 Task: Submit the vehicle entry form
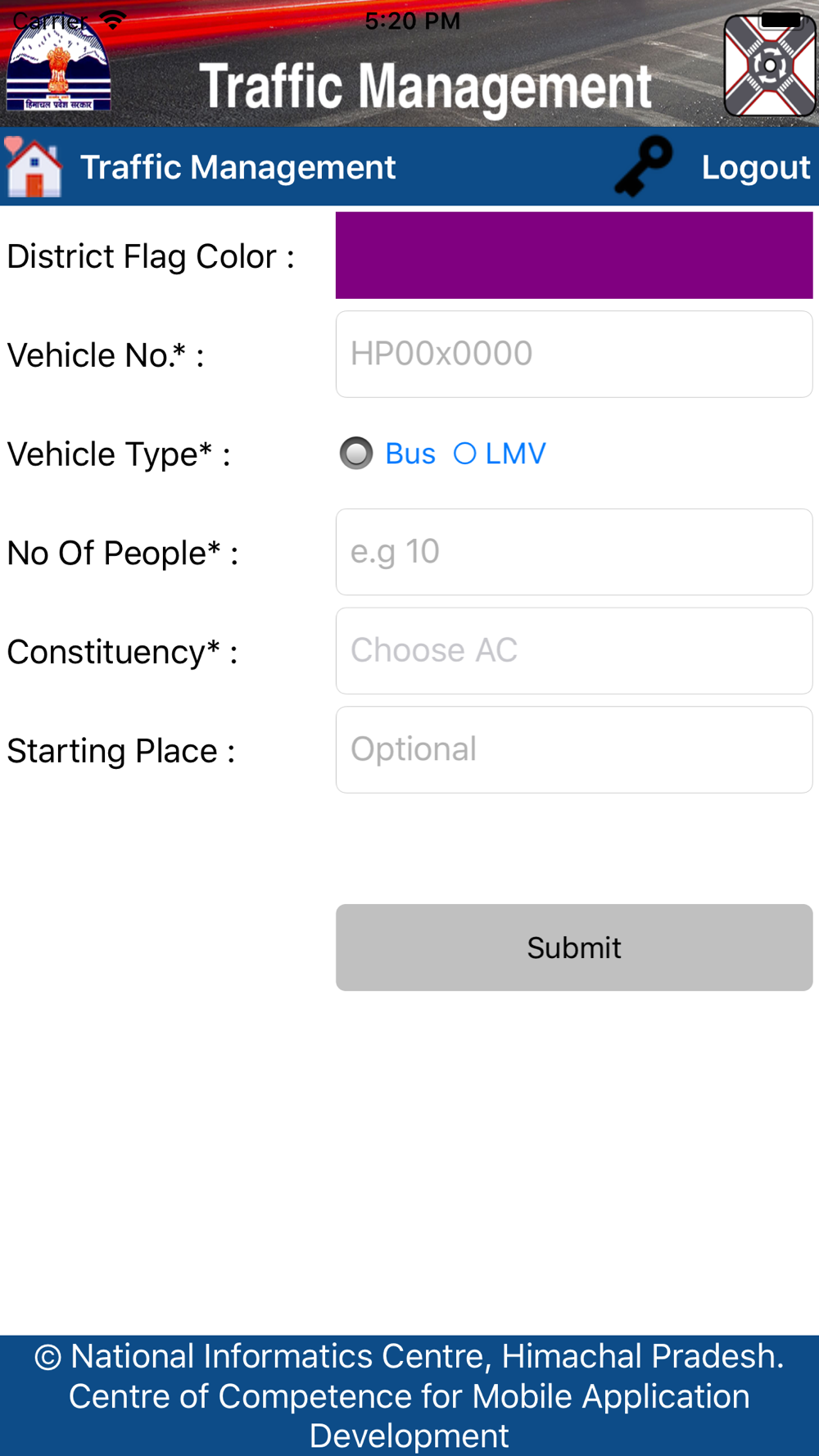coord(574,947)
